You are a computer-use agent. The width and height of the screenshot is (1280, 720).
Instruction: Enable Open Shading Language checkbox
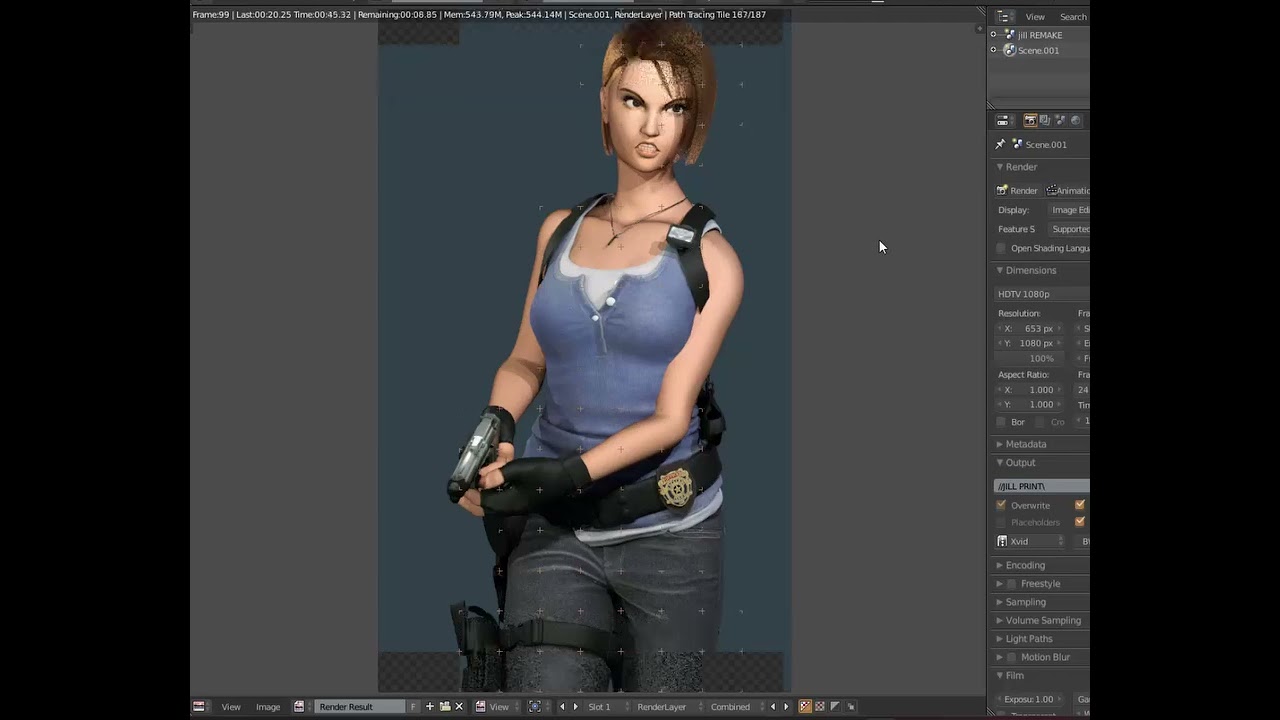1002,248
